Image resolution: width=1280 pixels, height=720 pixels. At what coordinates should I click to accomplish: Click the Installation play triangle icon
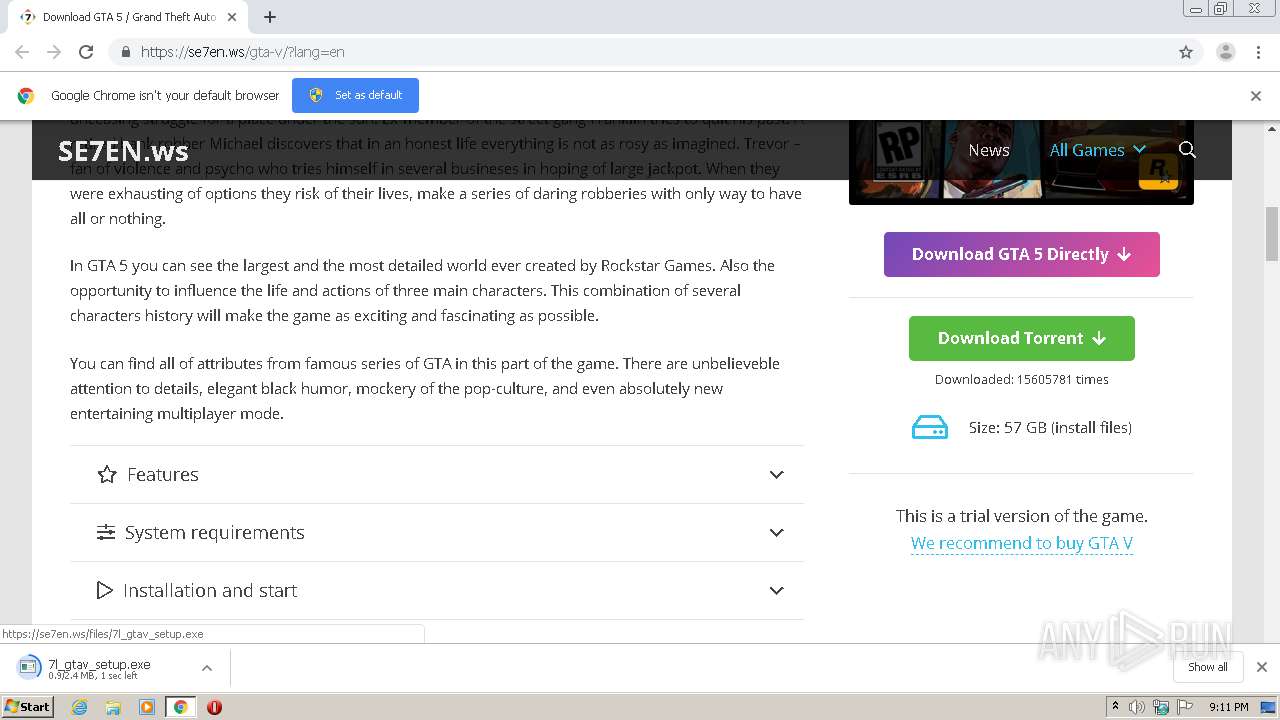(104, 590)
